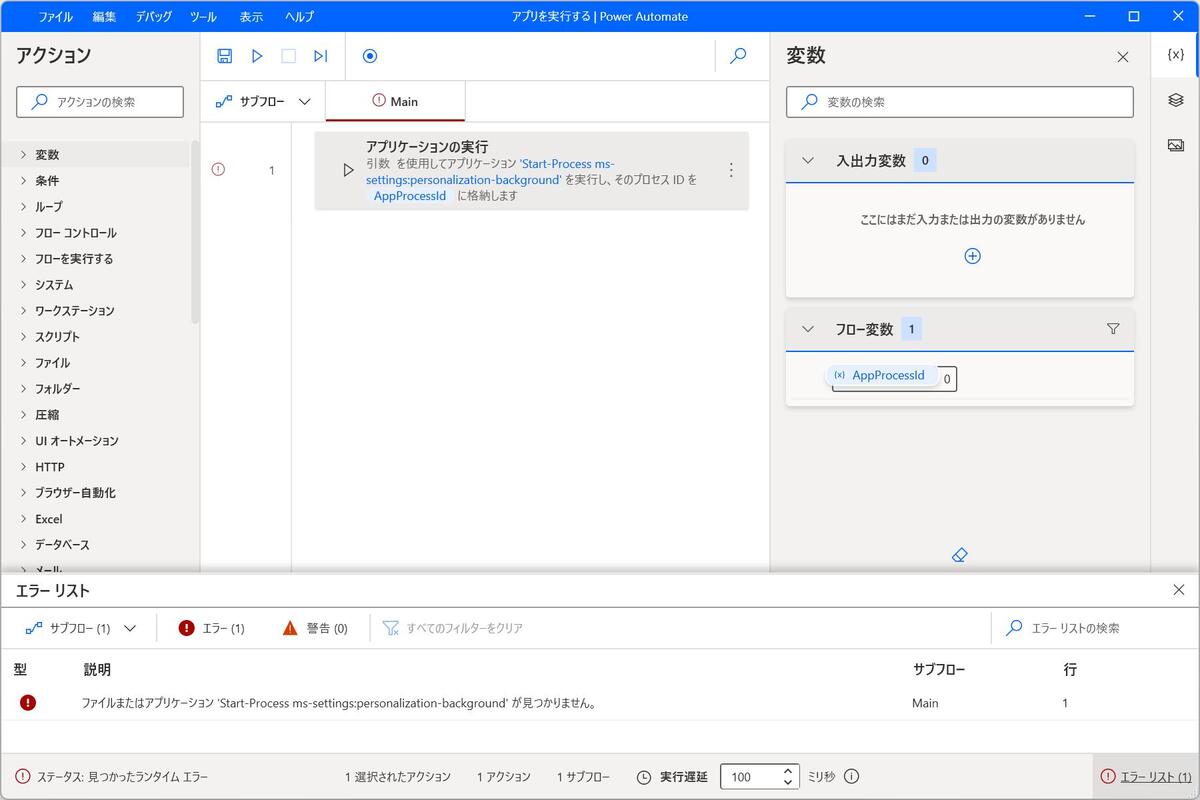Clear variable values with the eraser icon
Viewport: 1200px width, 800px height.
[x=960, y=555]
